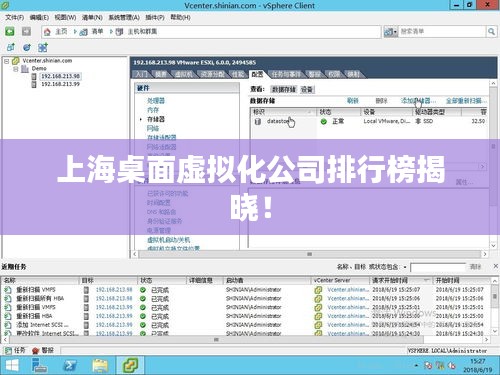Viewport: 500px width, 375px height.
Task: Click the 刷新 link above the datastore list
Action: point(353,101)
